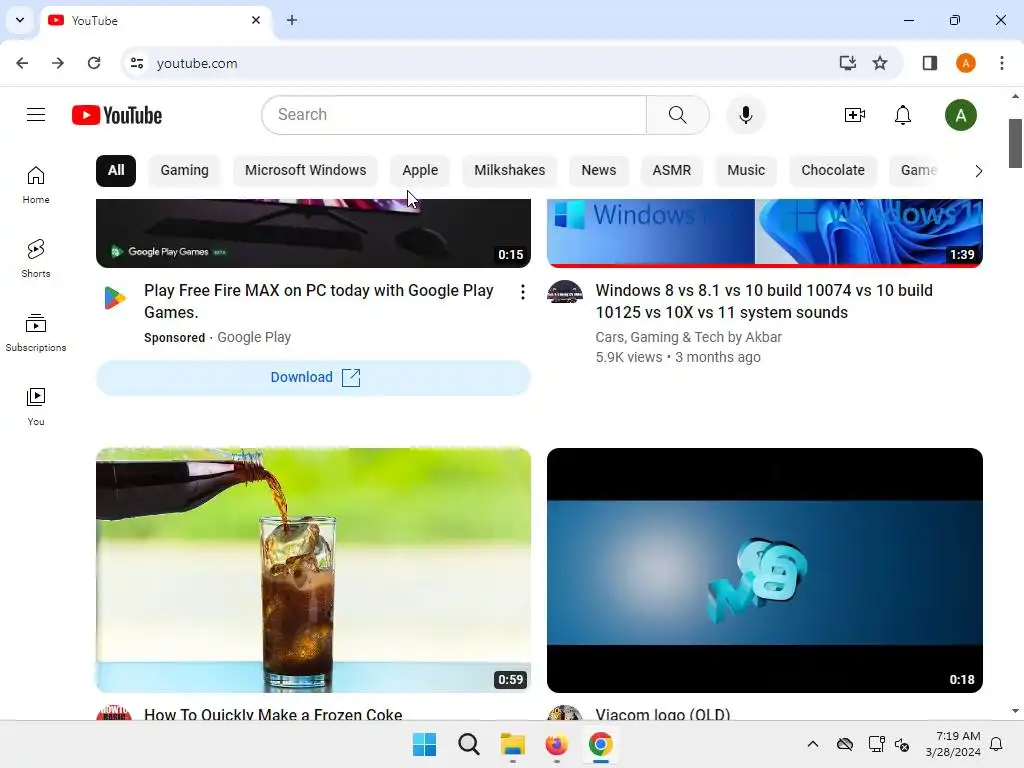Open the tab search dropdown arrow

pyautogui.click(x=20, y=20)
